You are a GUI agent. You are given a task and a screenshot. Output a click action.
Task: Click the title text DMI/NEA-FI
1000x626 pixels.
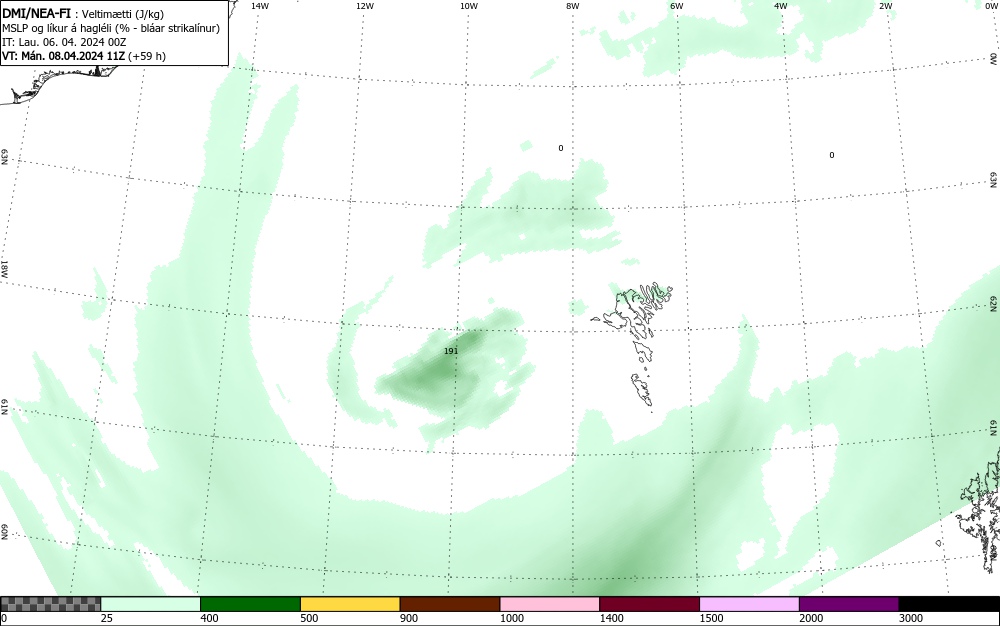pyautogui.click(x=36, y=13)
